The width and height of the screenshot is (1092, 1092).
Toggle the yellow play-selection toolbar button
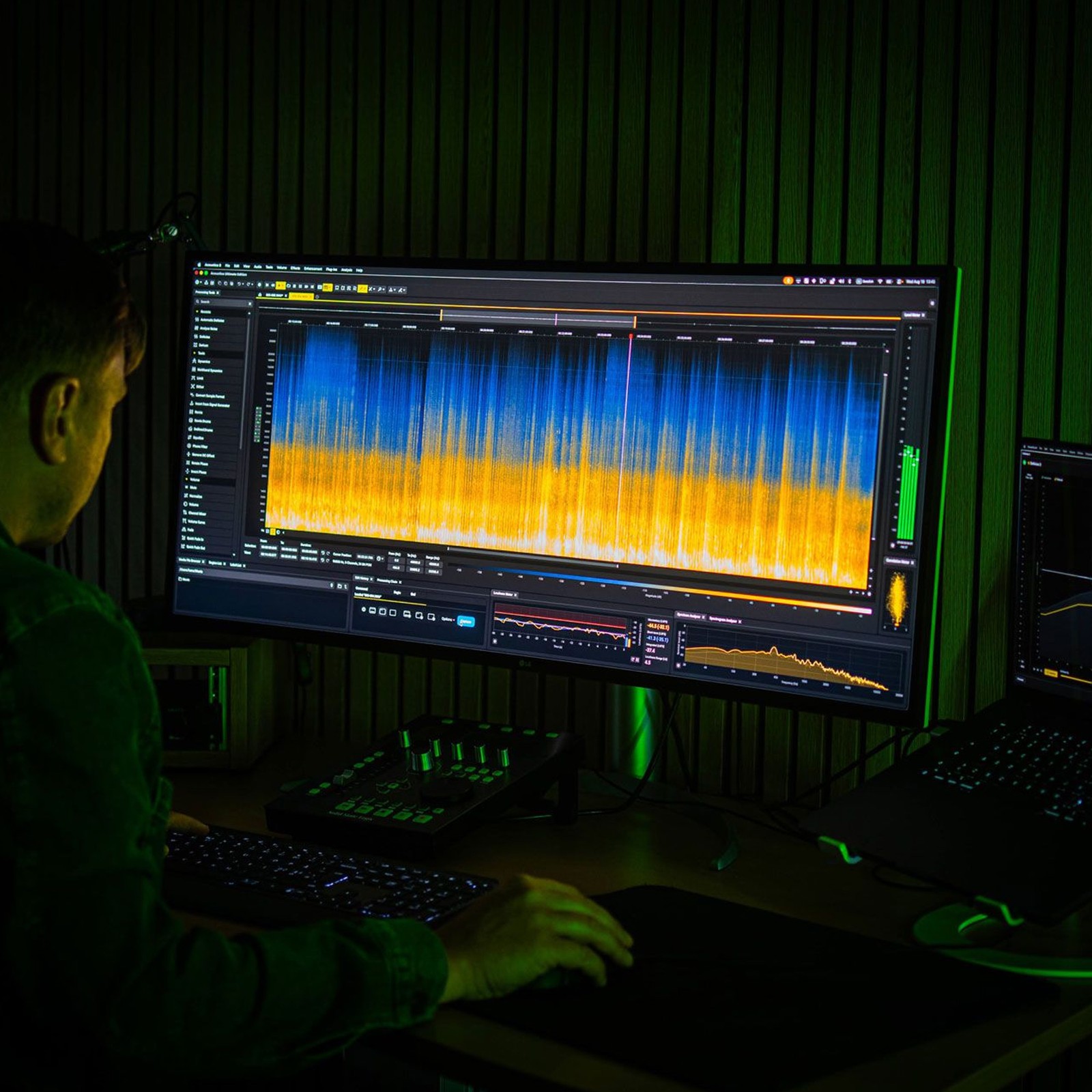(x=281, y=285)
